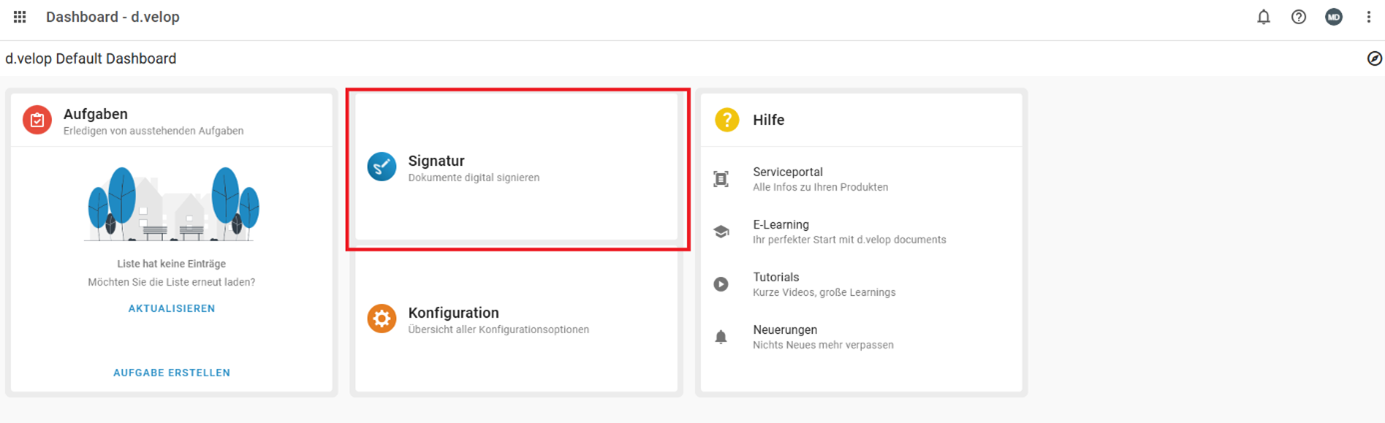Click AUFGABE ERSTELLEN
1385x423 pixels.
pos(172,373)
